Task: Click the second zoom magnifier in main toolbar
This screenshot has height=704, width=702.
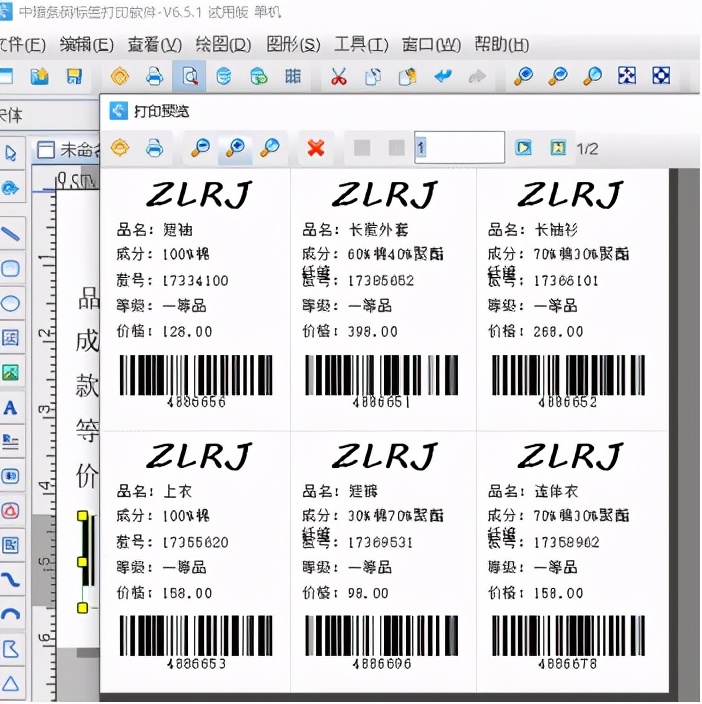Action: [557, 76]
